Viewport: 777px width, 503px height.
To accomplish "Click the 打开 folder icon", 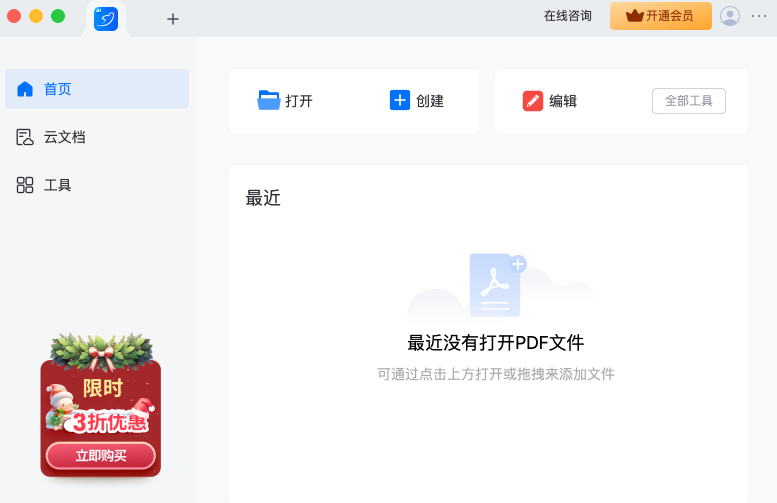I will point(269,100).
